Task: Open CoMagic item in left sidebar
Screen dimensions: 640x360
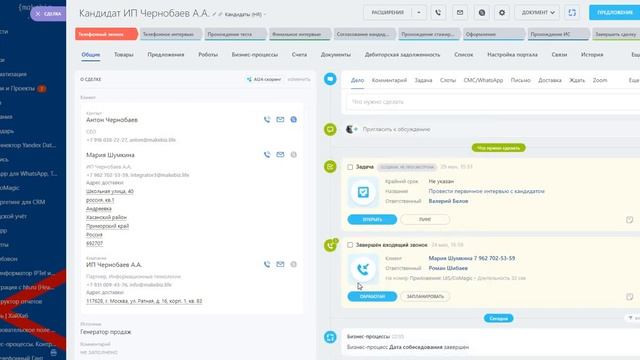Action: coord(10,188)
